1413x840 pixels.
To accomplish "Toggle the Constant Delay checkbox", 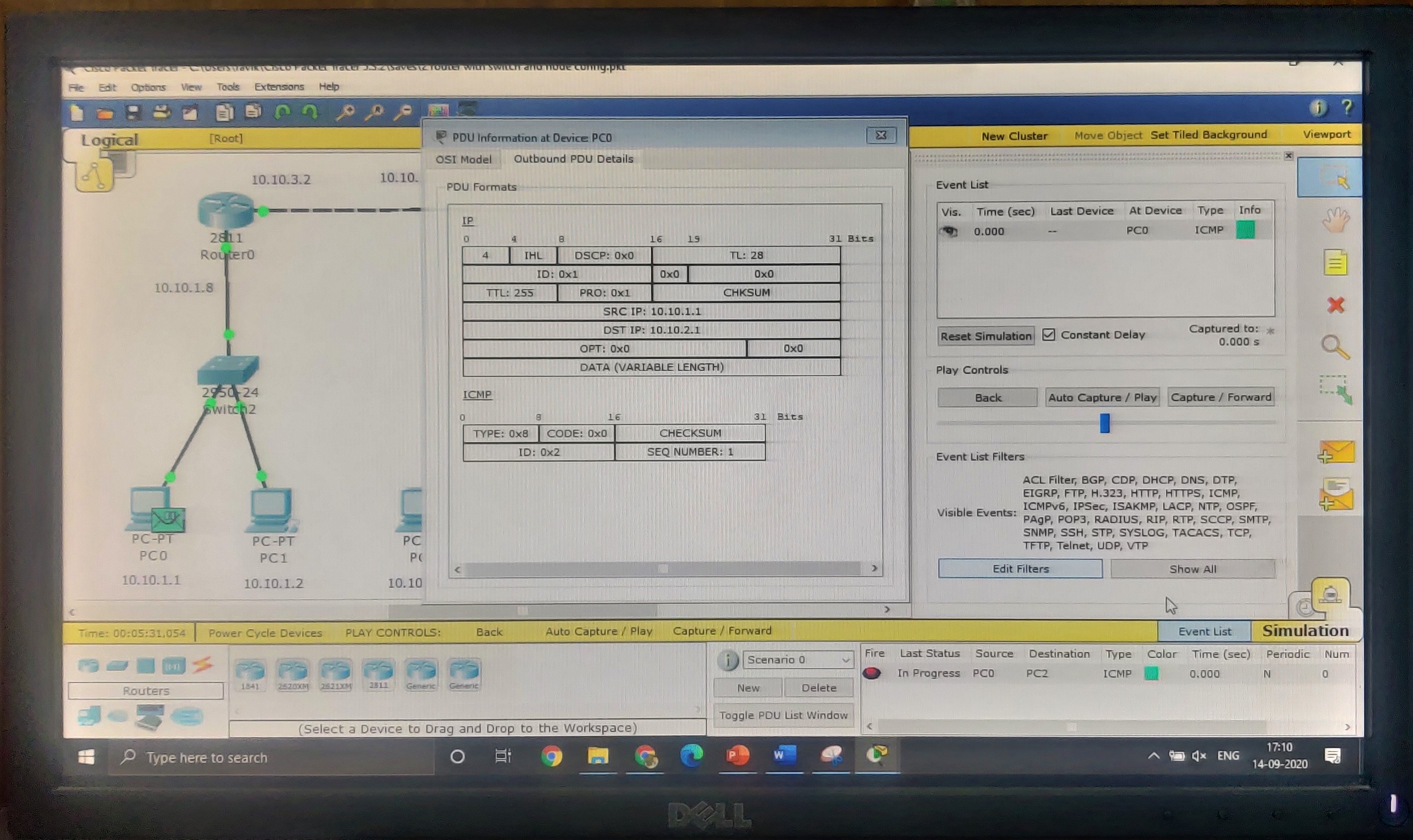I will (x=1048, y=335).
